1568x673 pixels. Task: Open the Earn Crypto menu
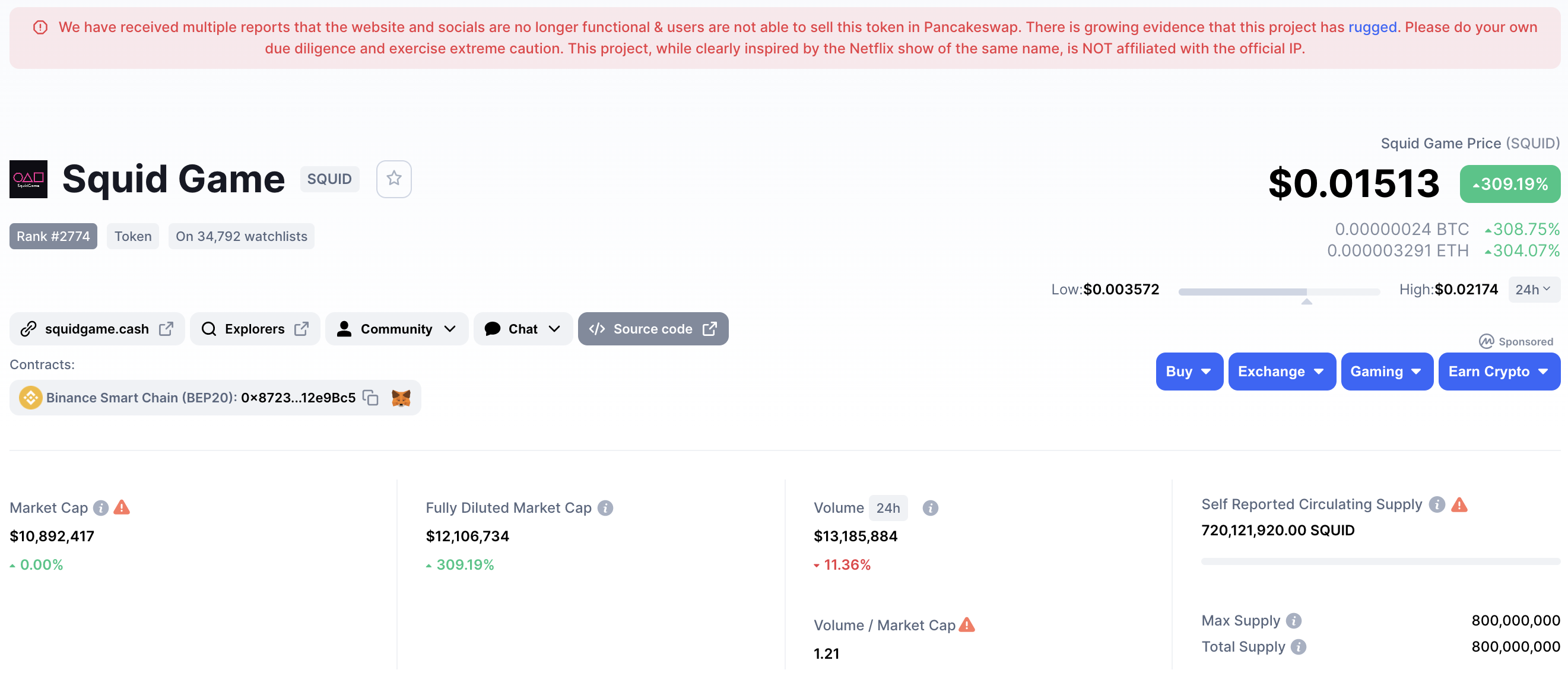pos(1498,372)
